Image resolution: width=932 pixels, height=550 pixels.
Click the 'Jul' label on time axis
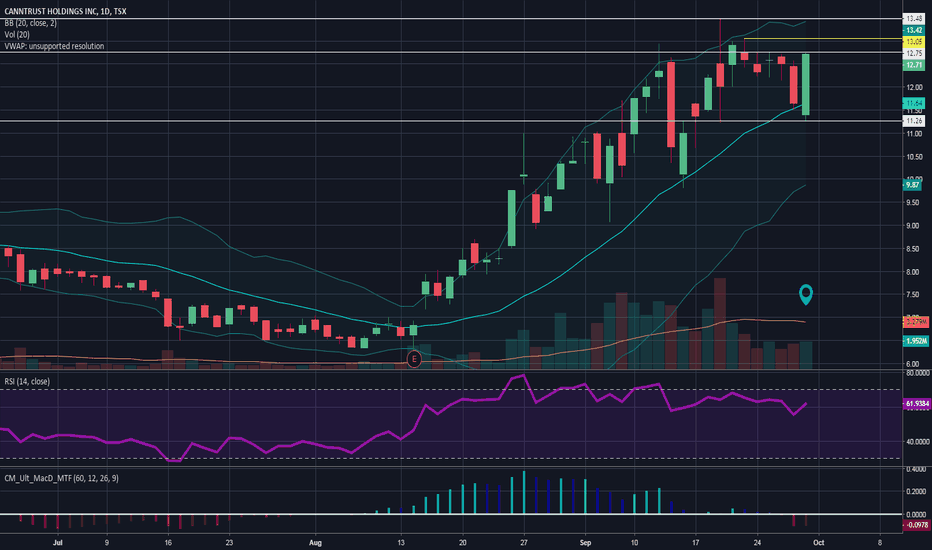point(58,542)
